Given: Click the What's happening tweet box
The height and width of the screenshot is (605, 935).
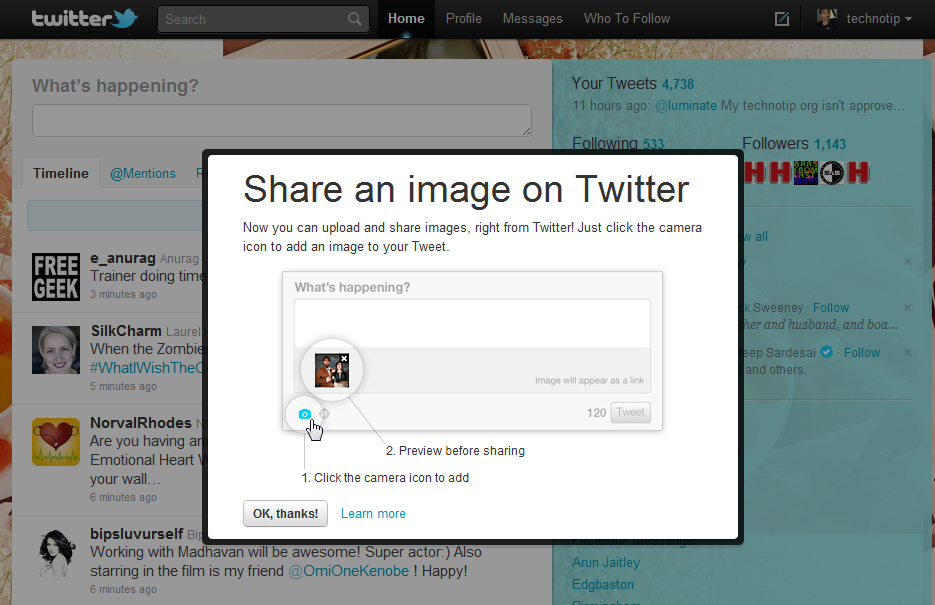Looking at the screenshot, I should coord(281,120).
